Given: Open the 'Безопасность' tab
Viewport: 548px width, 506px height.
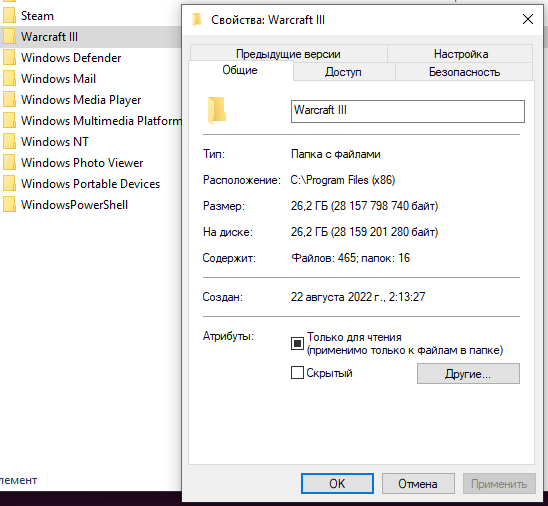Looking at the screenshot, I should click(464, 72).
